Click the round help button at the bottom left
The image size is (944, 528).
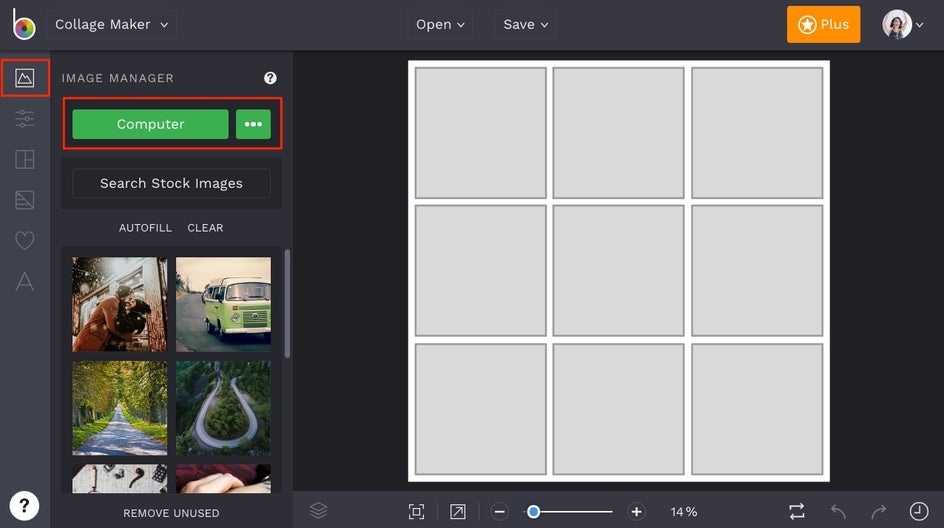24,506
